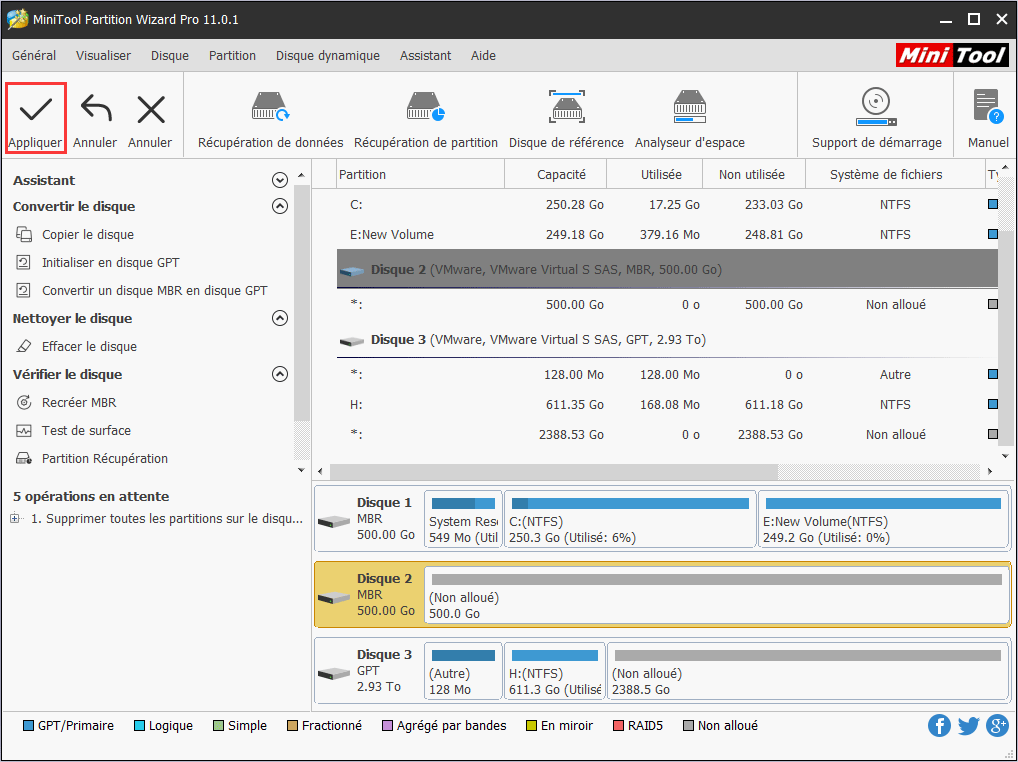Select the H: partition row

[x=667, y=404]
